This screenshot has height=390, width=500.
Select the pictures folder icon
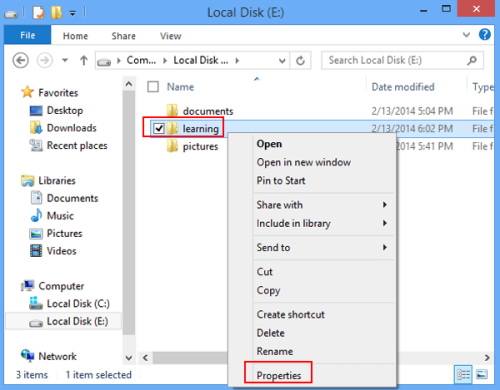pyautogui.click(x=172, y=146)
